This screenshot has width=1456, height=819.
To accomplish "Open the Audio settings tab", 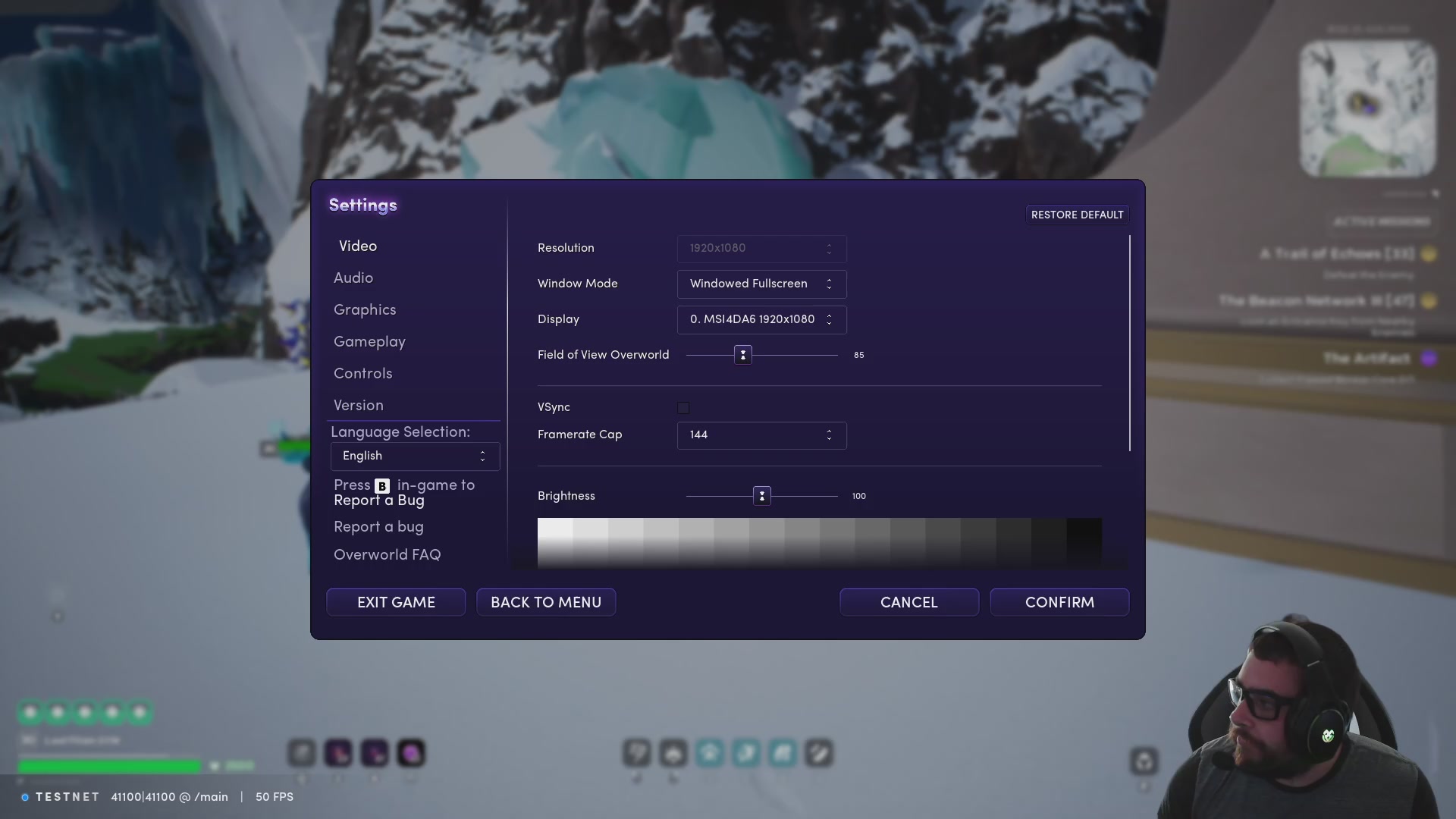I will pyautogui.click(x=353, y=278).
